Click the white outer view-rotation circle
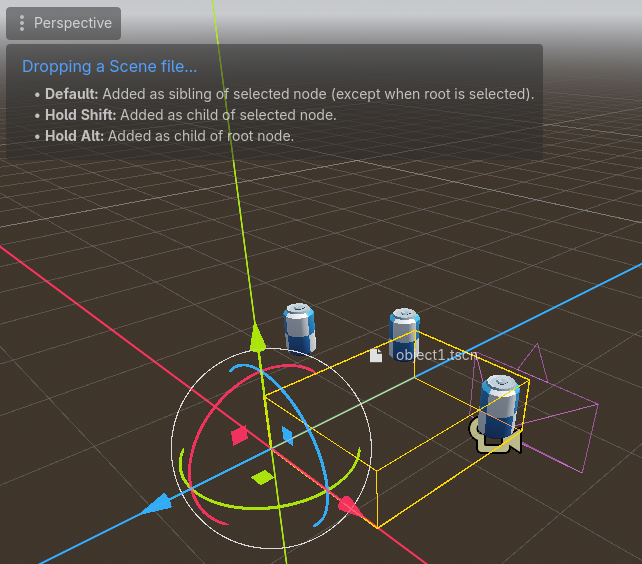The width and height of the screenshot is (642, 564). point(171,446)
